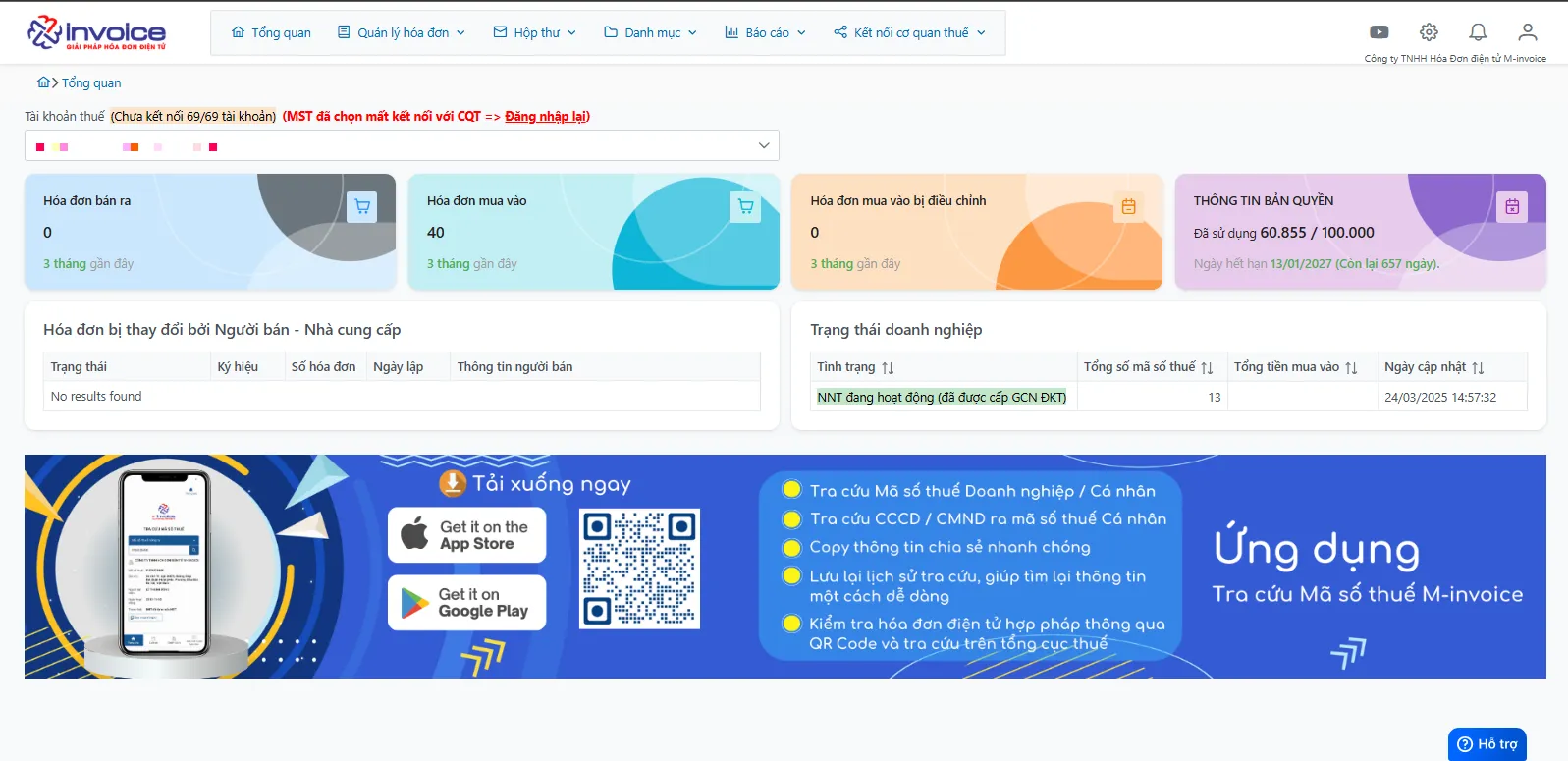Open the settings gear icon
This screenshot has height=761, width=1568.
coord(1430,32)
